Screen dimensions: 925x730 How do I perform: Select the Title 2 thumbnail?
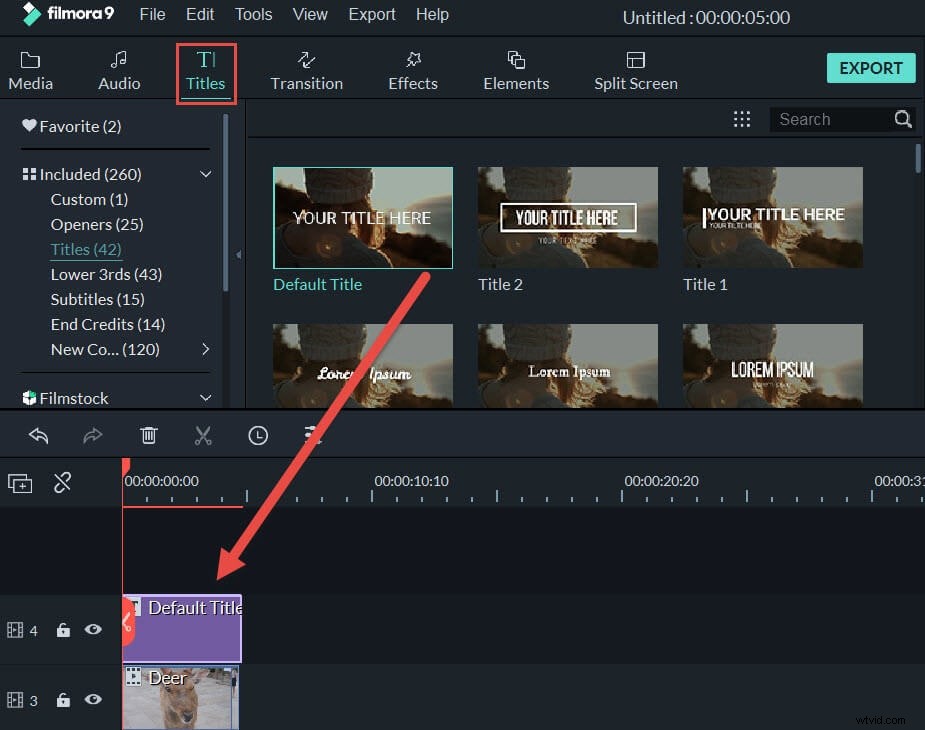click(x=567, y=217)
